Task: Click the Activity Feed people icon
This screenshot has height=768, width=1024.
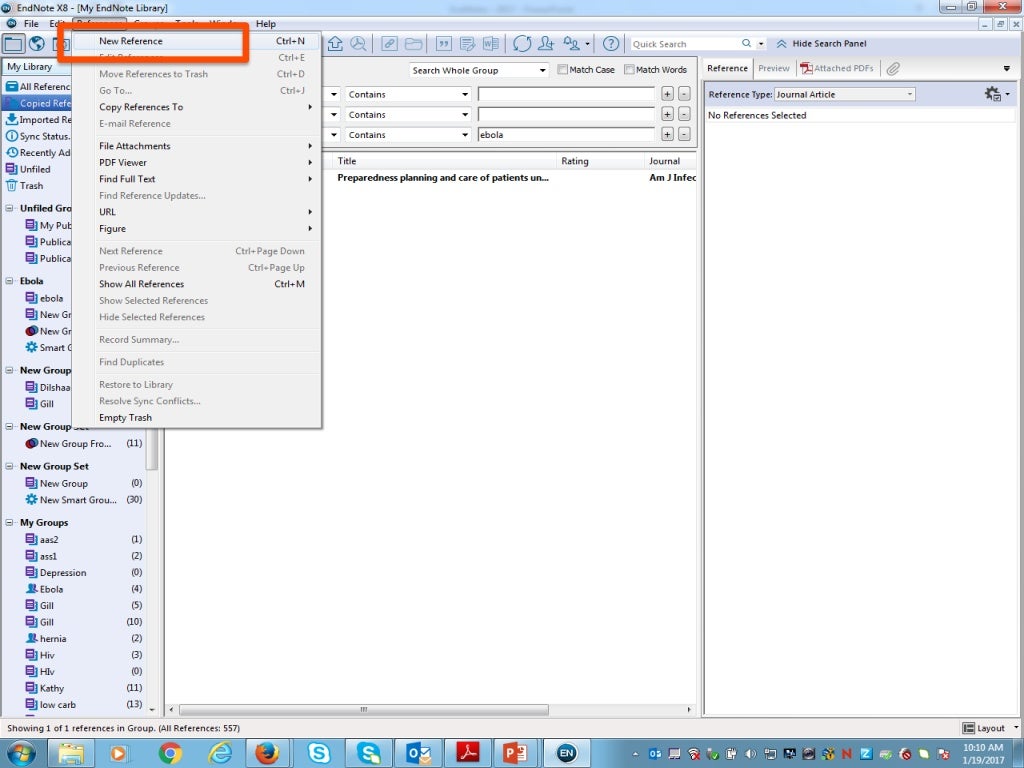Action: click(x=571, y=44)
